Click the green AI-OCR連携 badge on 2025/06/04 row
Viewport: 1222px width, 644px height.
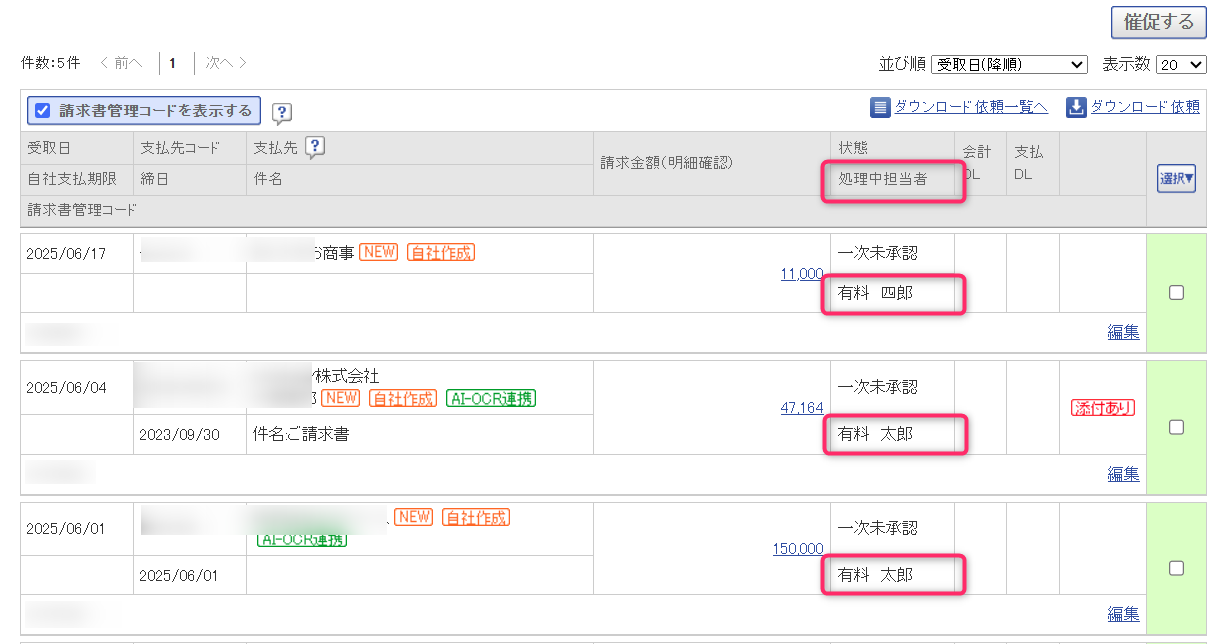(490, 398)
